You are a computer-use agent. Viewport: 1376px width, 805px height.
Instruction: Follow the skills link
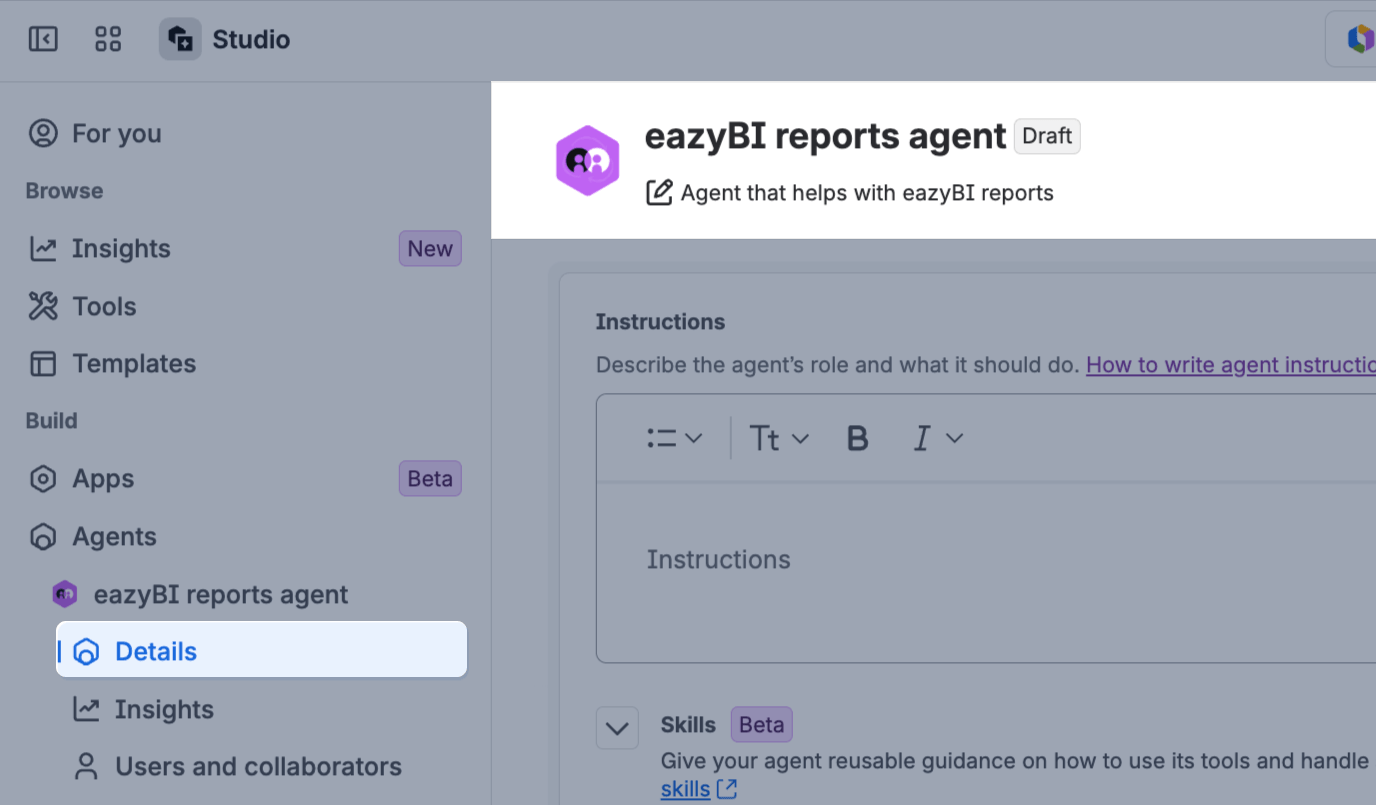(x=686, y=789)
